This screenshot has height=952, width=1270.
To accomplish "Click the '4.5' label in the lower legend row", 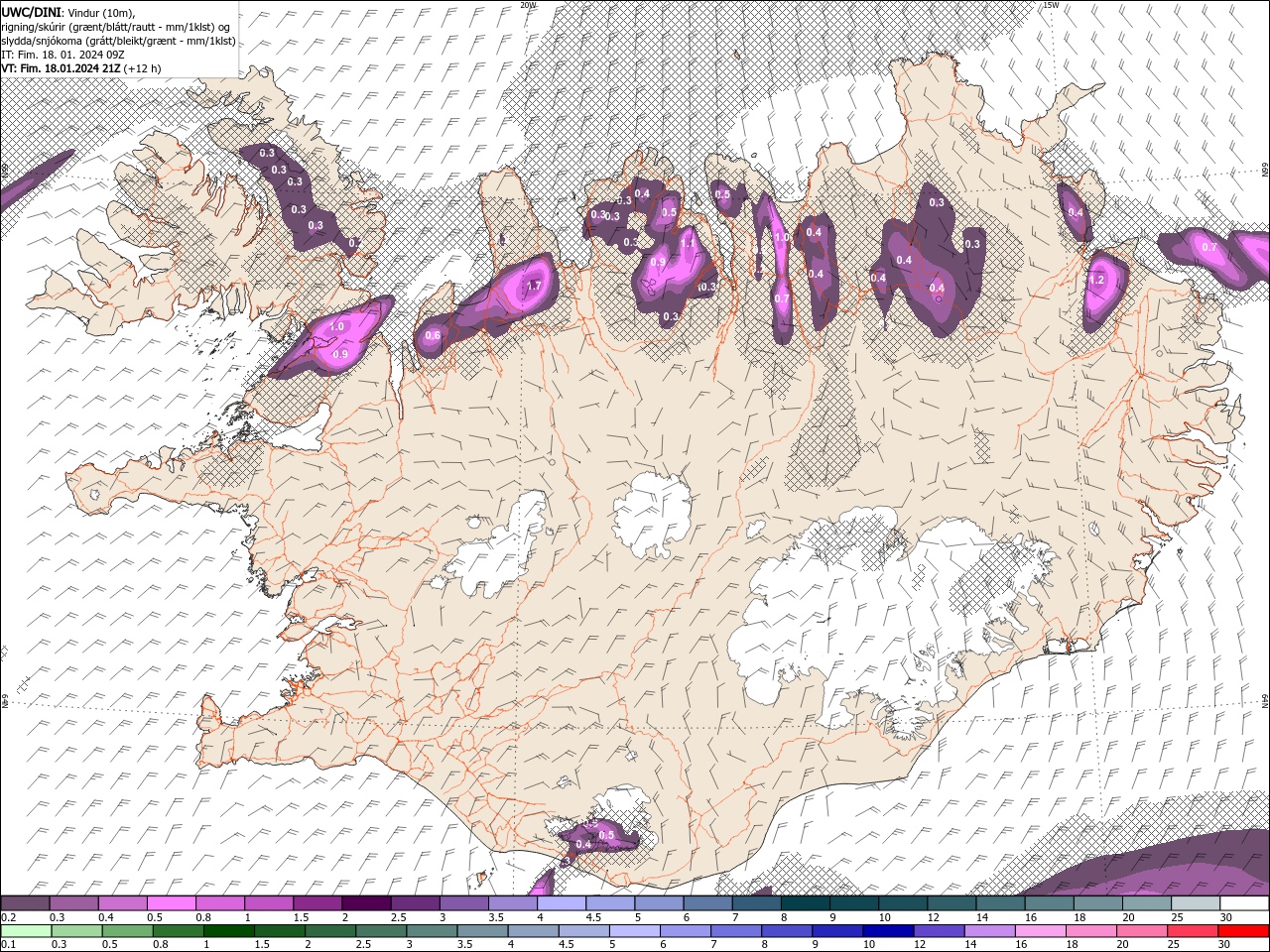I will 566,945.
